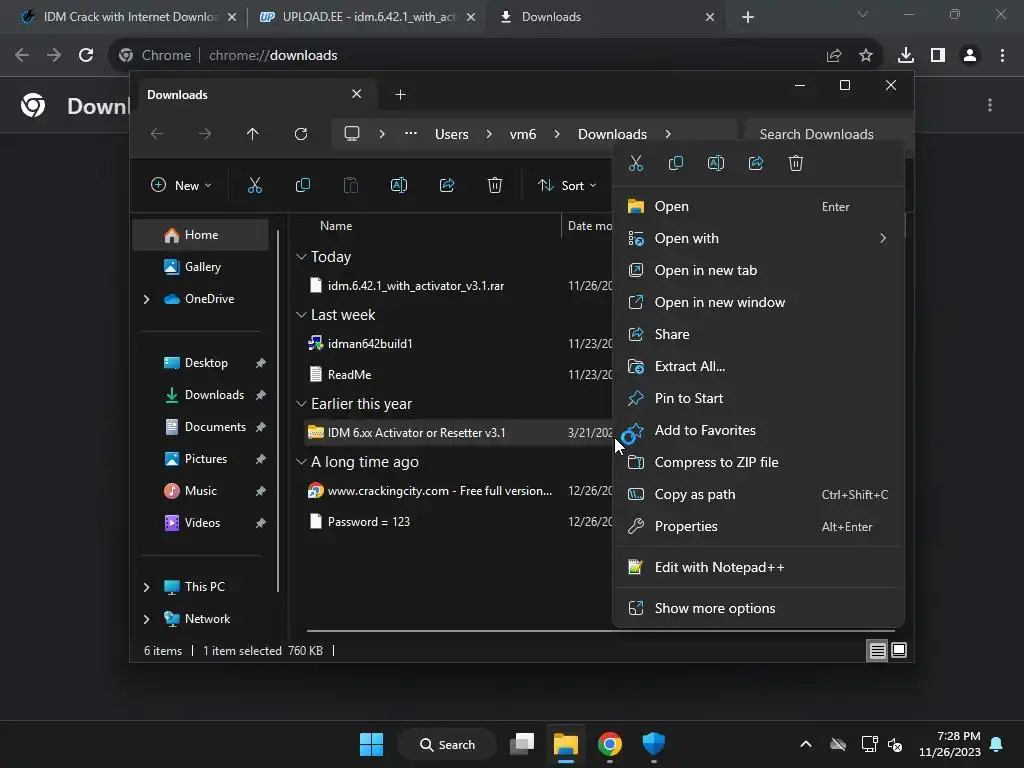1024x768 pixels.
Task: Click the Cut icon in context menu
Action: (635, 163)
